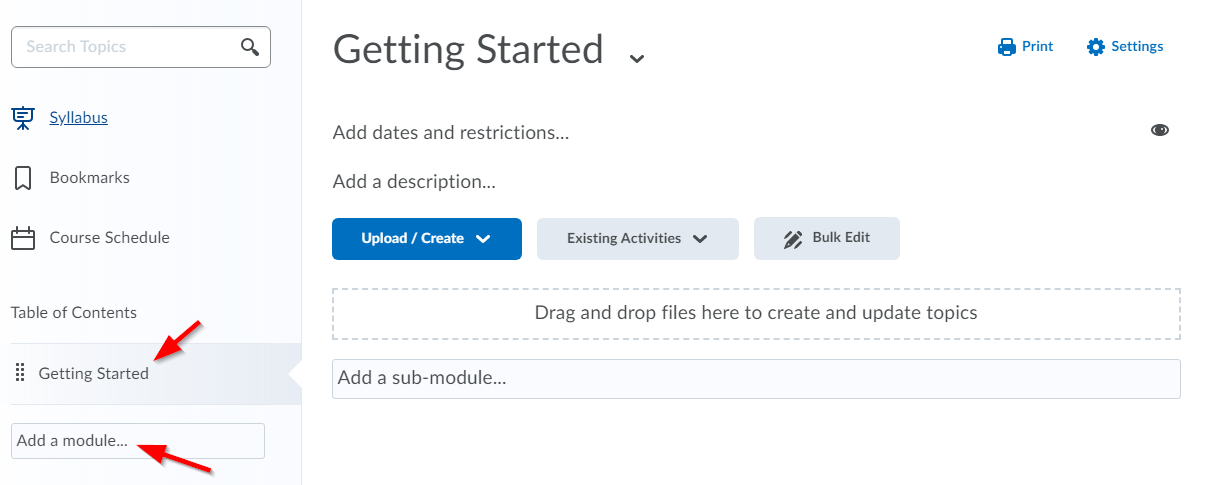Click the Bookmarks ribbon icon
The height and width of the screenshot is (485, 1205).
coord(22,178)
